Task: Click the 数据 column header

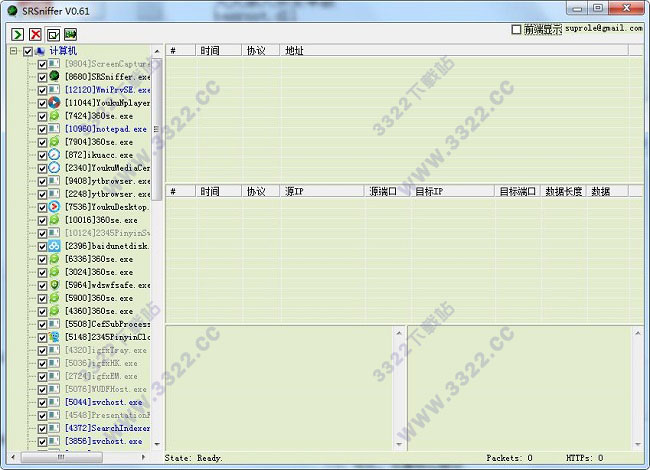Action: (x=607, y=191)
